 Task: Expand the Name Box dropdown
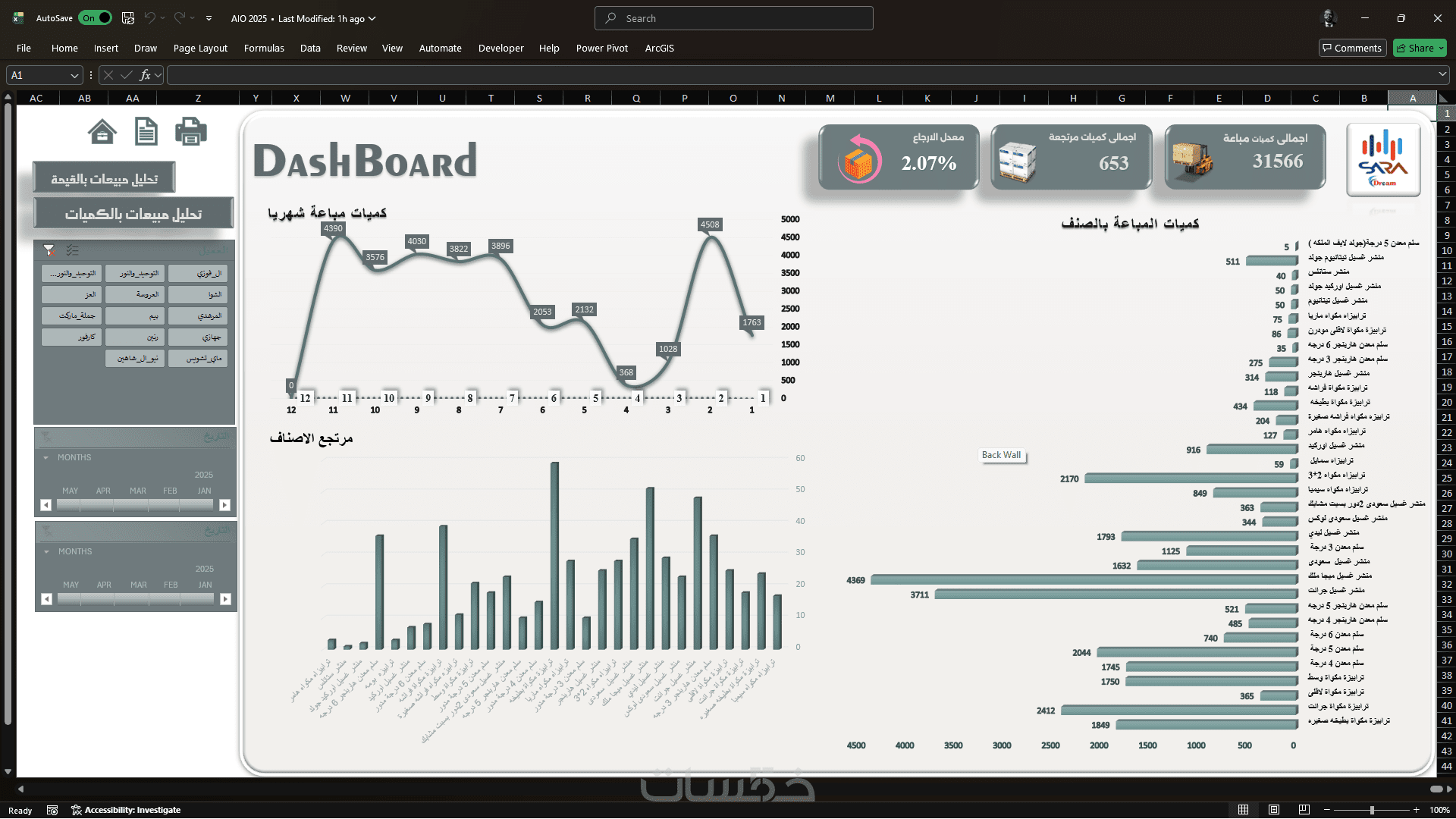74,75
